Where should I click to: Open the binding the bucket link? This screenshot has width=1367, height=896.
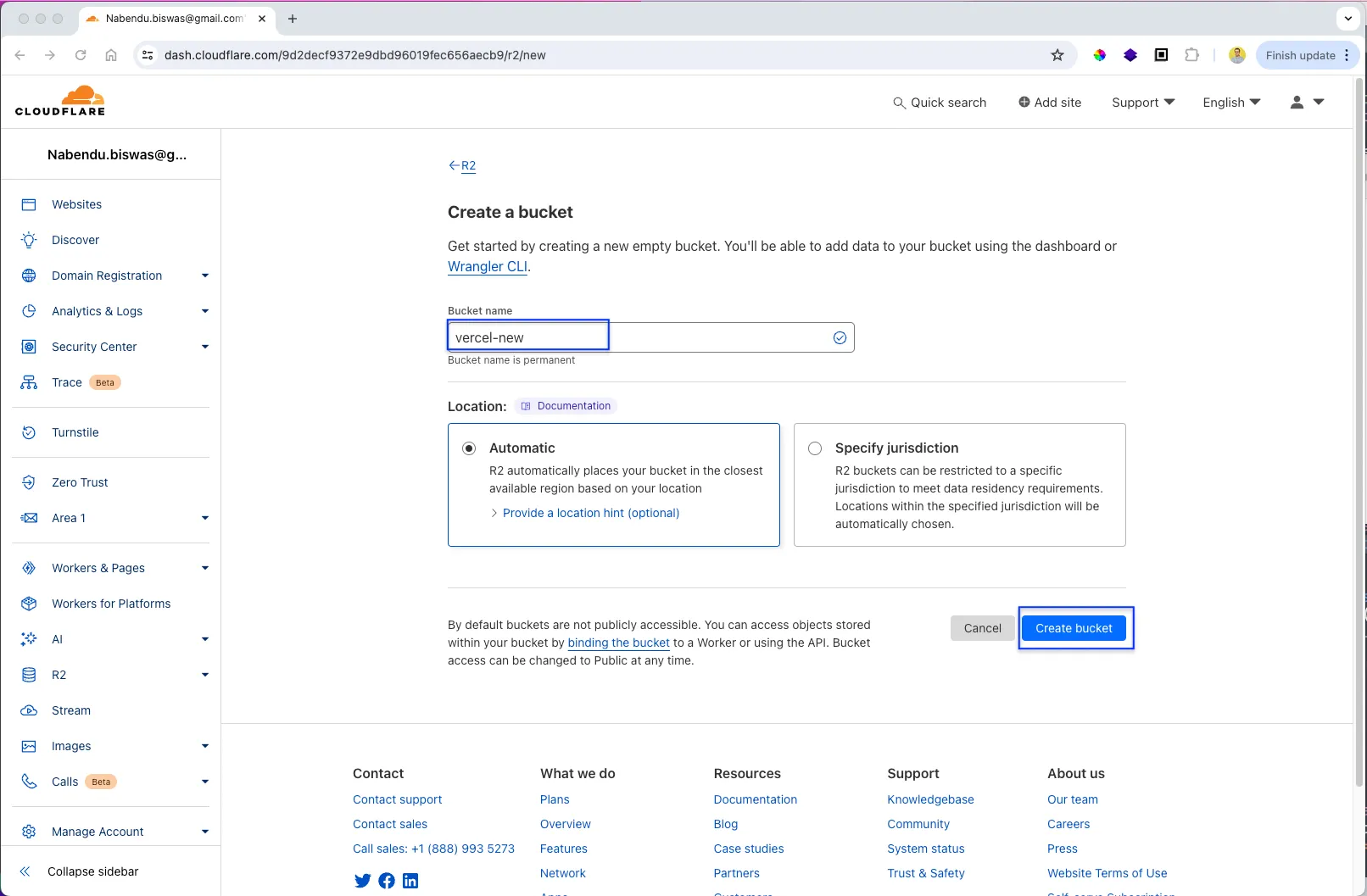(618, 643)
